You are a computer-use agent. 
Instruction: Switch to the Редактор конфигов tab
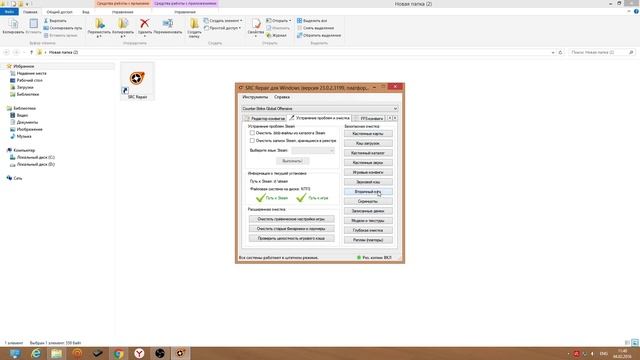tap(264, 118)
